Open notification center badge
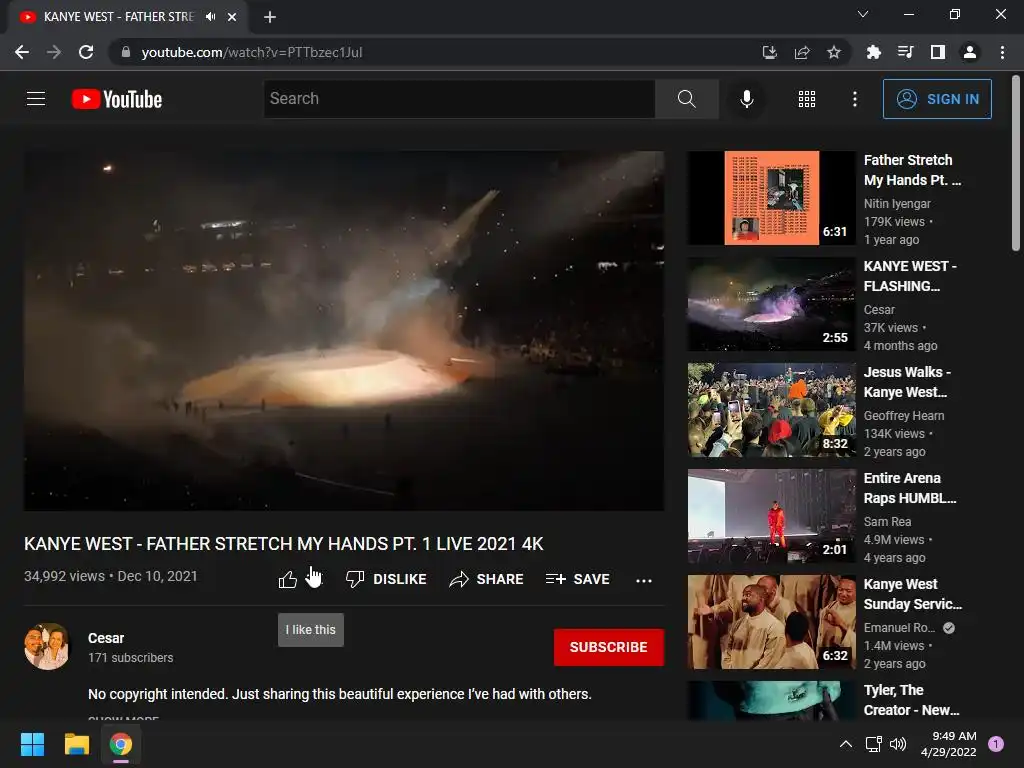Image resolution: width=1024 pixels, height=768 pixels. 996,744
